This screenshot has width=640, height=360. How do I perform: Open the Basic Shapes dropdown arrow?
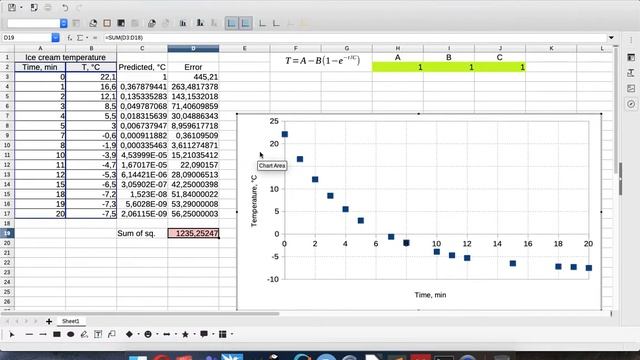click(x=138, y=334)
